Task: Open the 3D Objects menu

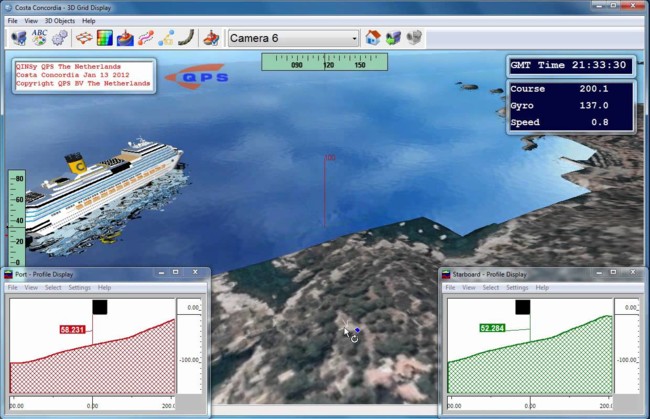Action: (60, 21)
